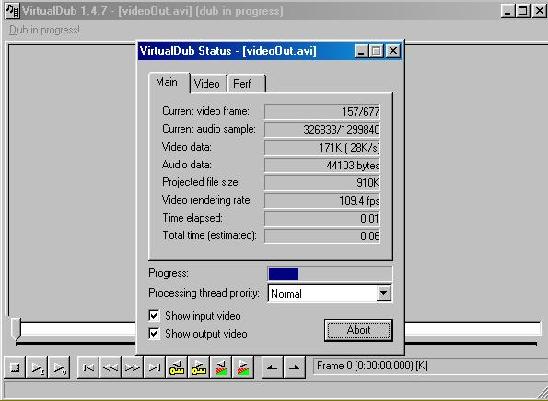Click the Time elapsed value
548x401 pixels.
[322, 219]
